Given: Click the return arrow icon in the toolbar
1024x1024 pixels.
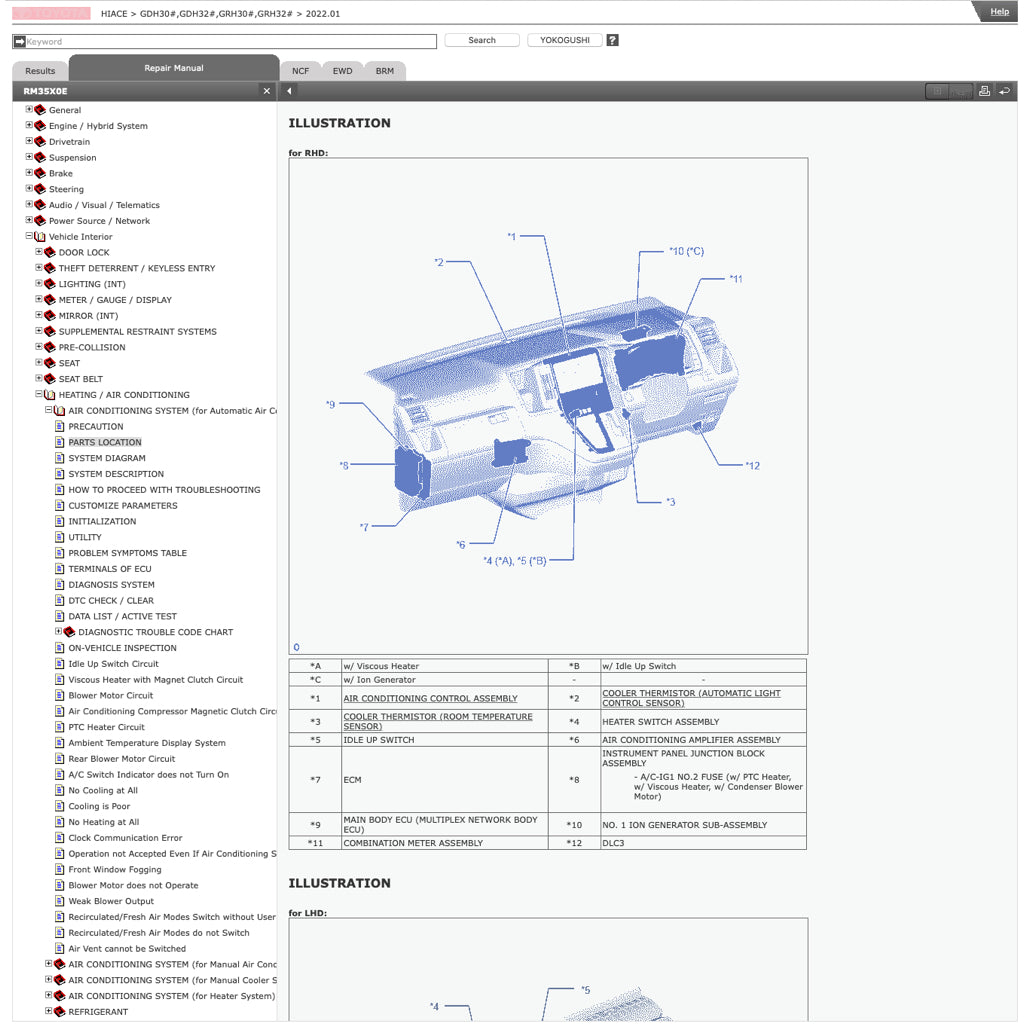Looking at the screenshot, I should (x=1005, y=91).
